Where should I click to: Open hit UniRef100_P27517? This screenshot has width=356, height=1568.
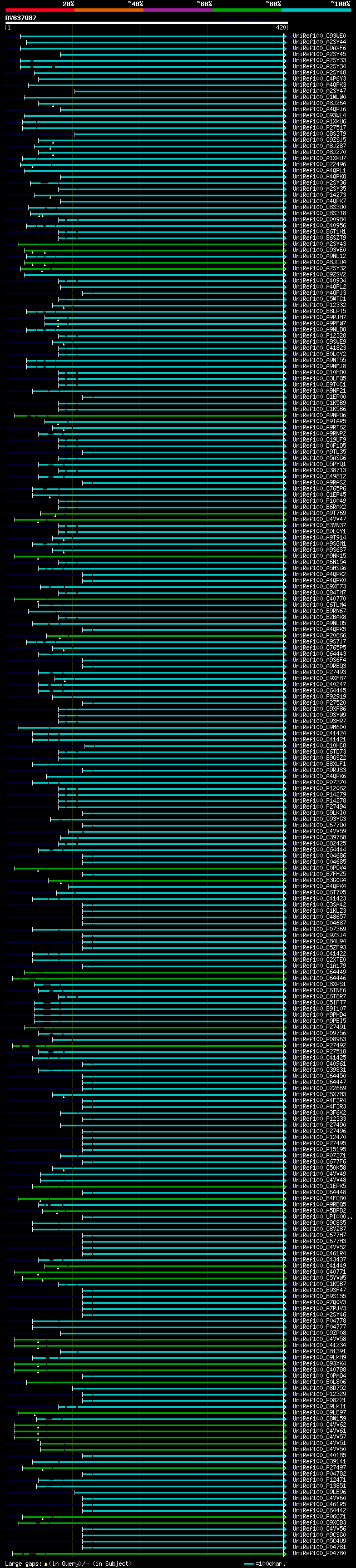[x=319, y=128]
